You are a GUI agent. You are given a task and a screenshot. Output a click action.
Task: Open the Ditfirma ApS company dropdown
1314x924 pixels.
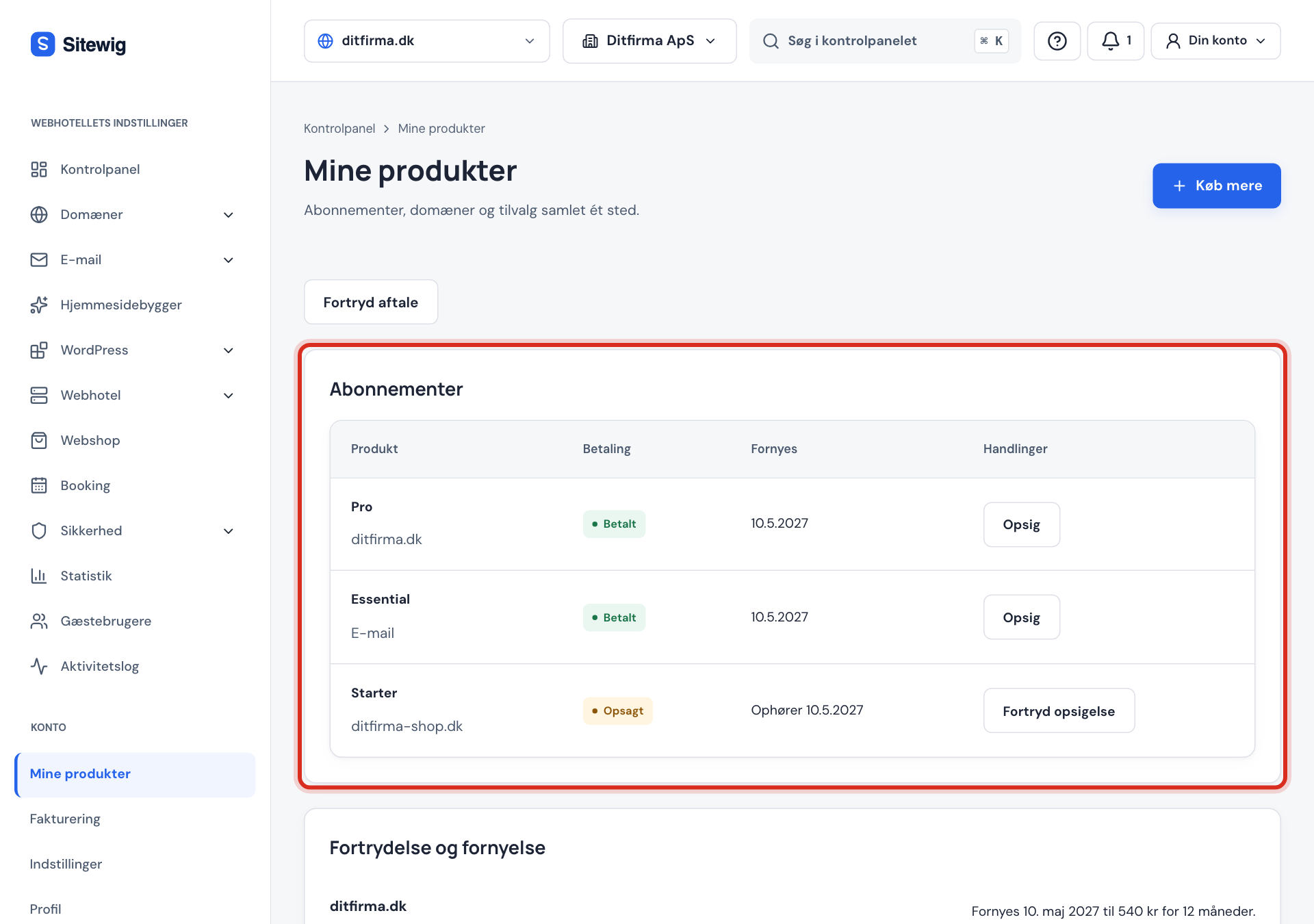(x=649, y=41)
